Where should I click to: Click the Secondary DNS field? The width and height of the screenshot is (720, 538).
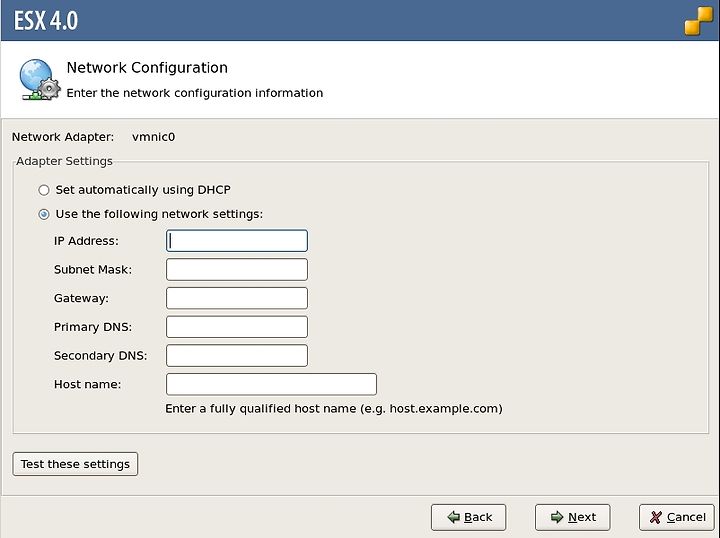(237, 356)
